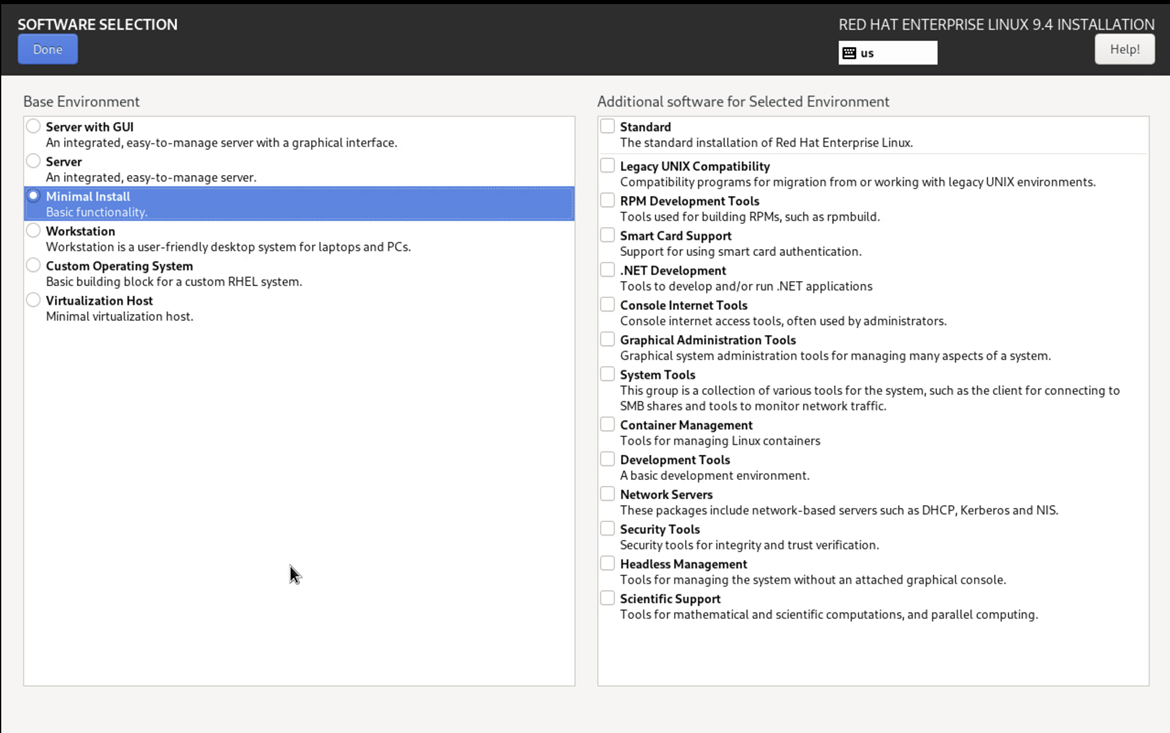Check the Scientific Support checkbox
This screenshot has height=733, width=1170.
(x=607, y=598)
